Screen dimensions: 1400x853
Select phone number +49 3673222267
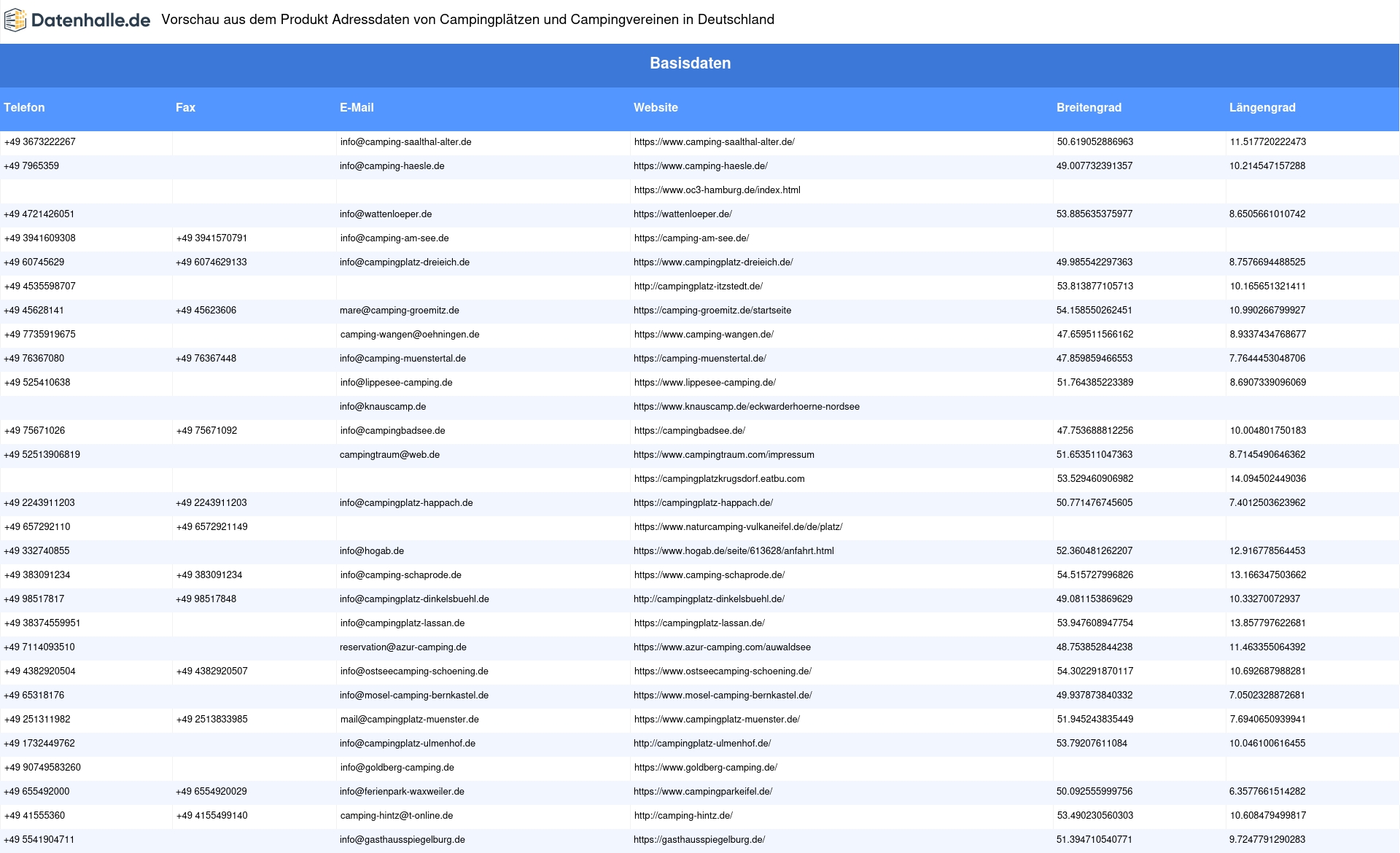click(40, 142)
